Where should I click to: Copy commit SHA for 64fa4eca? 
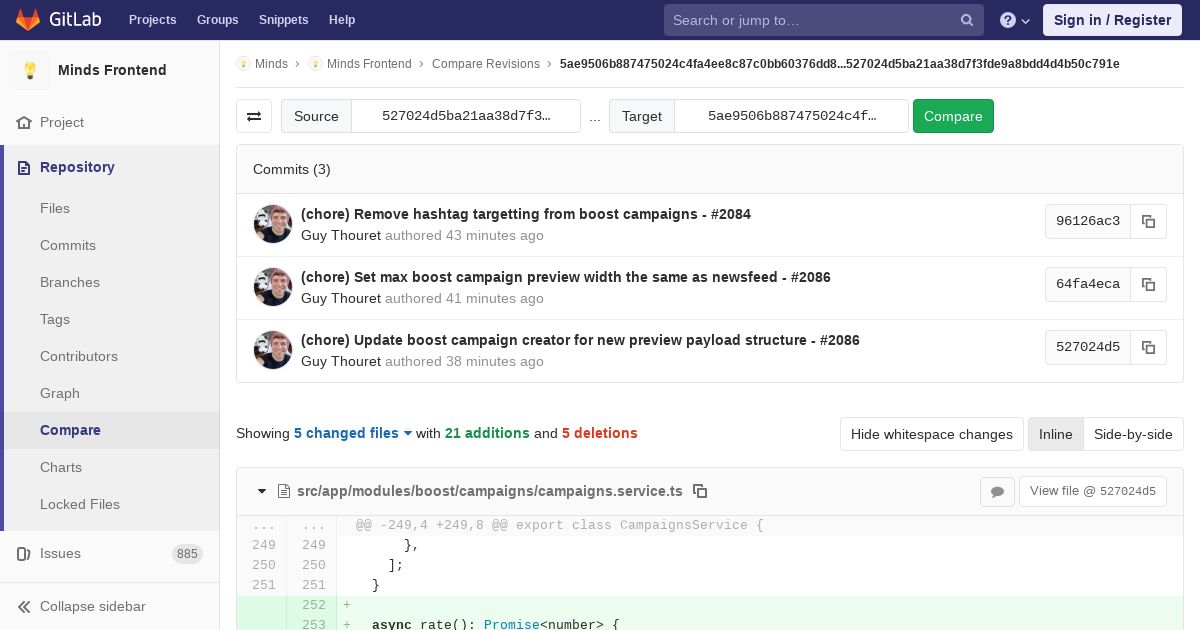click(1148, 284)
